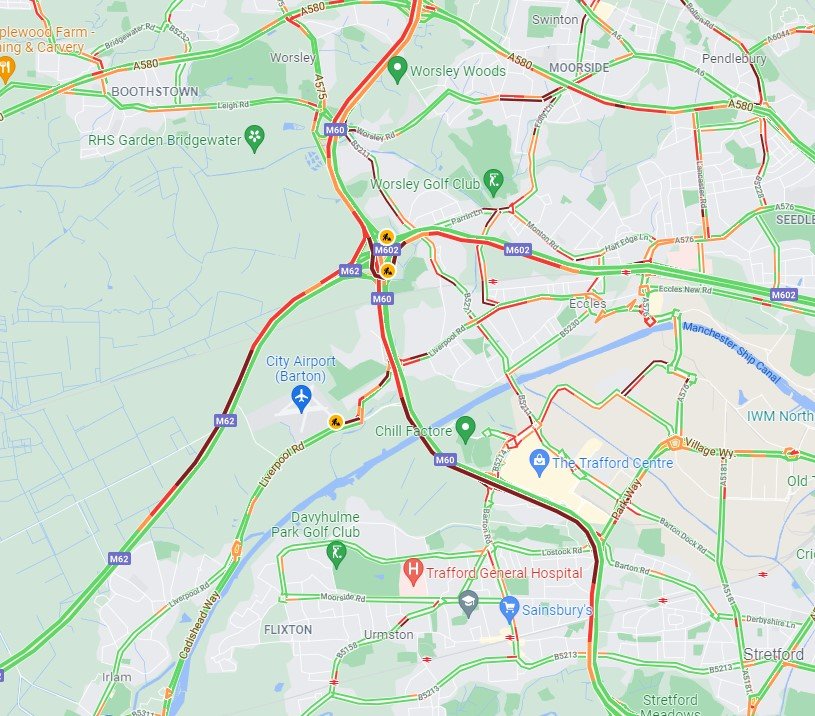Click the Trafford General Hospital label
815x716 pixels.
click(x=504, y=573)
